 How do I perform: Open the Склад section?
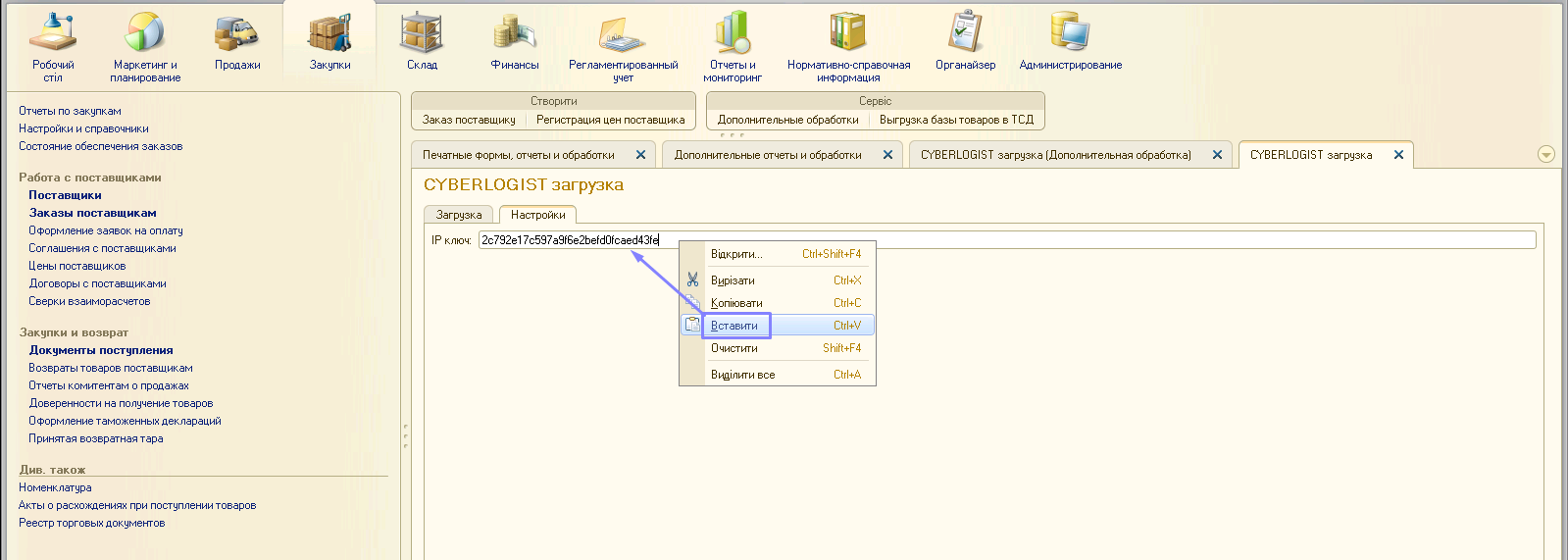coord(422,43)
